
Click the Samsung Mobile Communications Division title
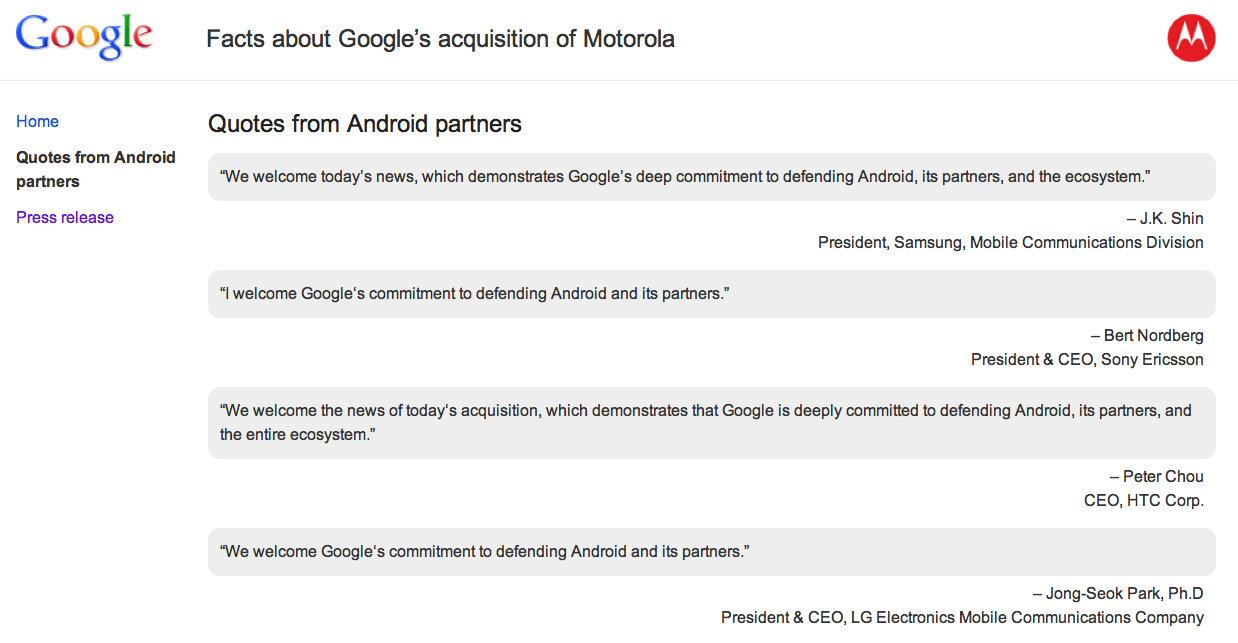click(1011, 242)
